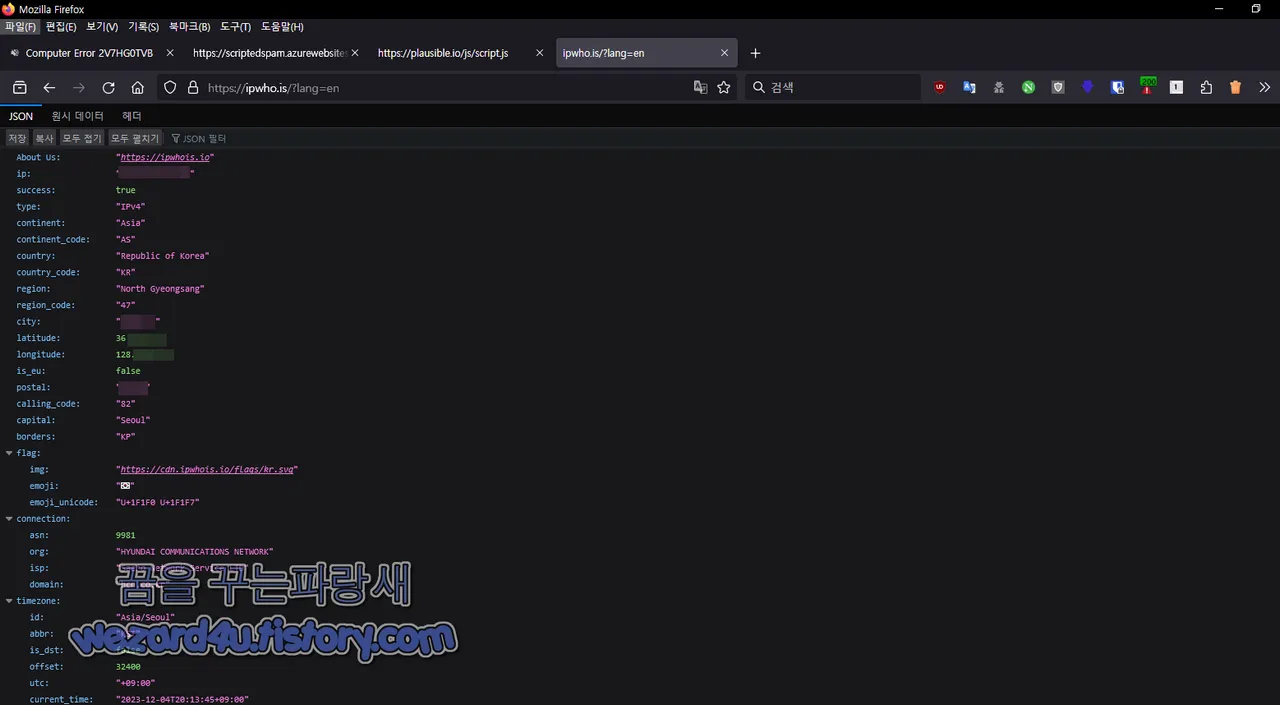Close the scriptedspam.azurewebsites tab

click(x=354, y=53)
